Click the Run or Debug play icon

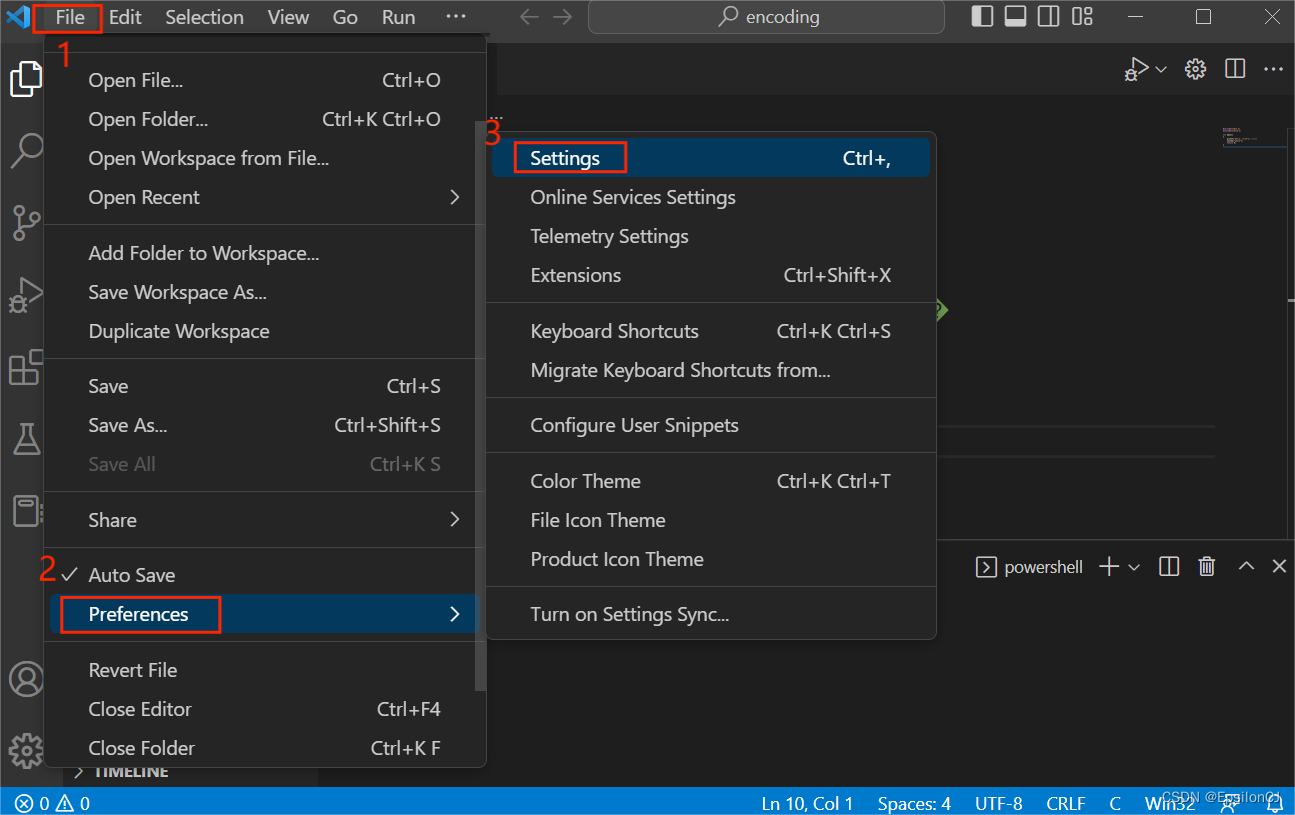[x=1137, y=68]
